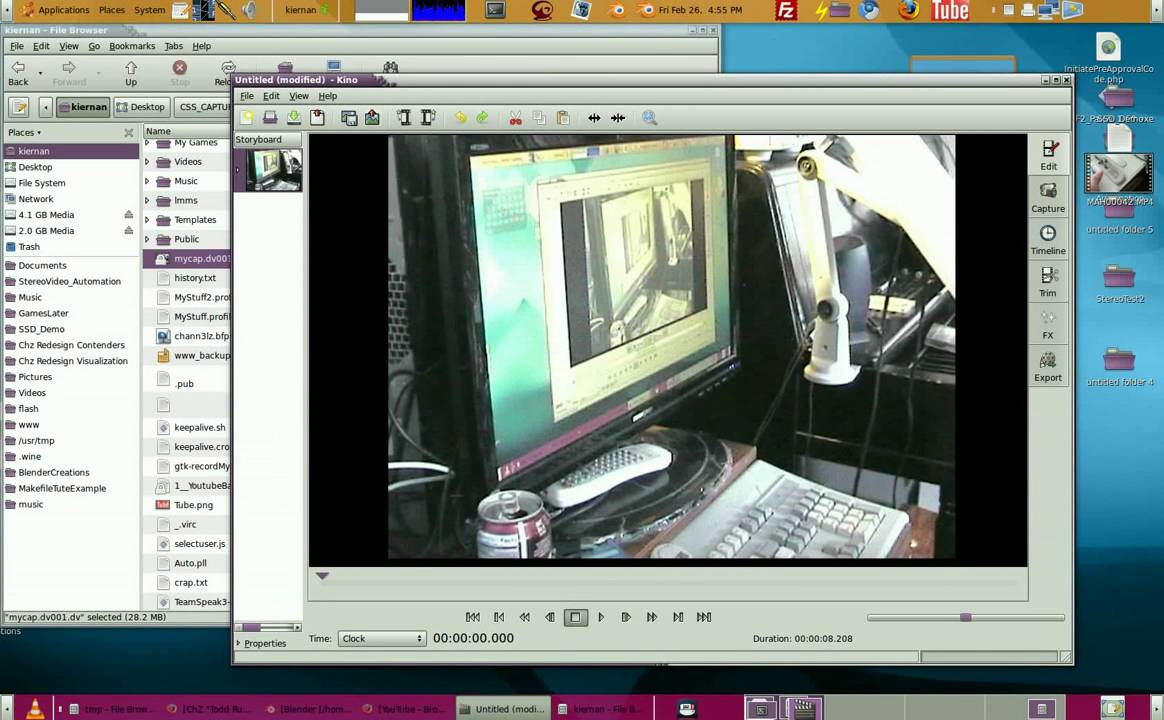Click the Paste clipboard icon in Kino toolbar
Viewport: 1164px width, 720px height.
563,117
